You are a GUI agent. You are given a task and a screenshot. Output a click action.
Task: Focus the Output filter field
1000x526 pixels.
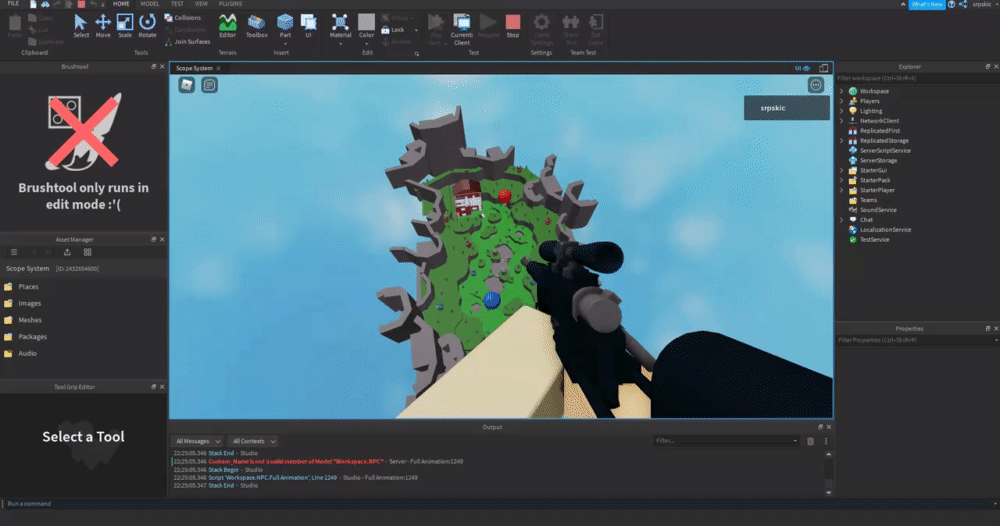click(726, 441)
